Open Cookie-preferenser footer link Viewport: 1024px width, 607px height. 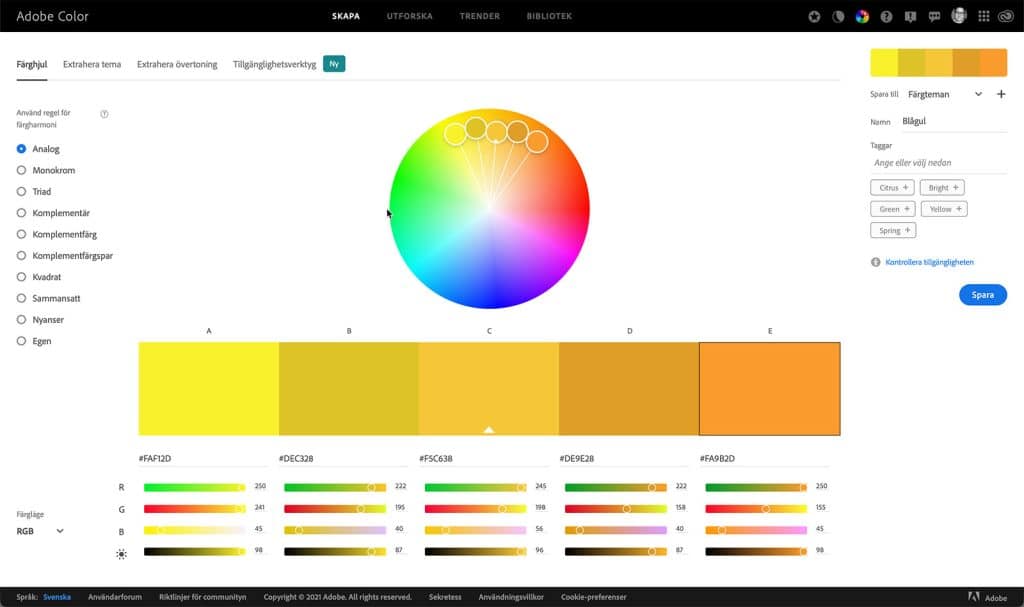click(594, 597)
